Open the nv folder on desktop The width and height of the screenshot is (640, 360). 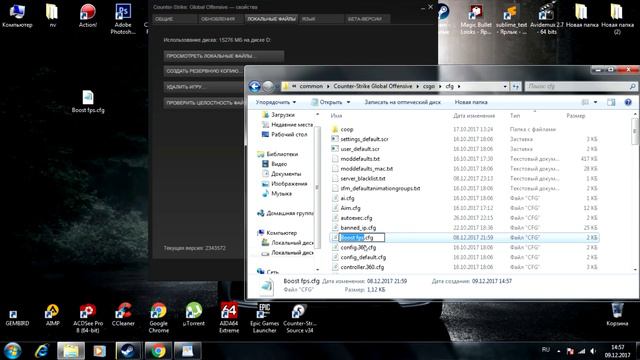tap(52, 16)
